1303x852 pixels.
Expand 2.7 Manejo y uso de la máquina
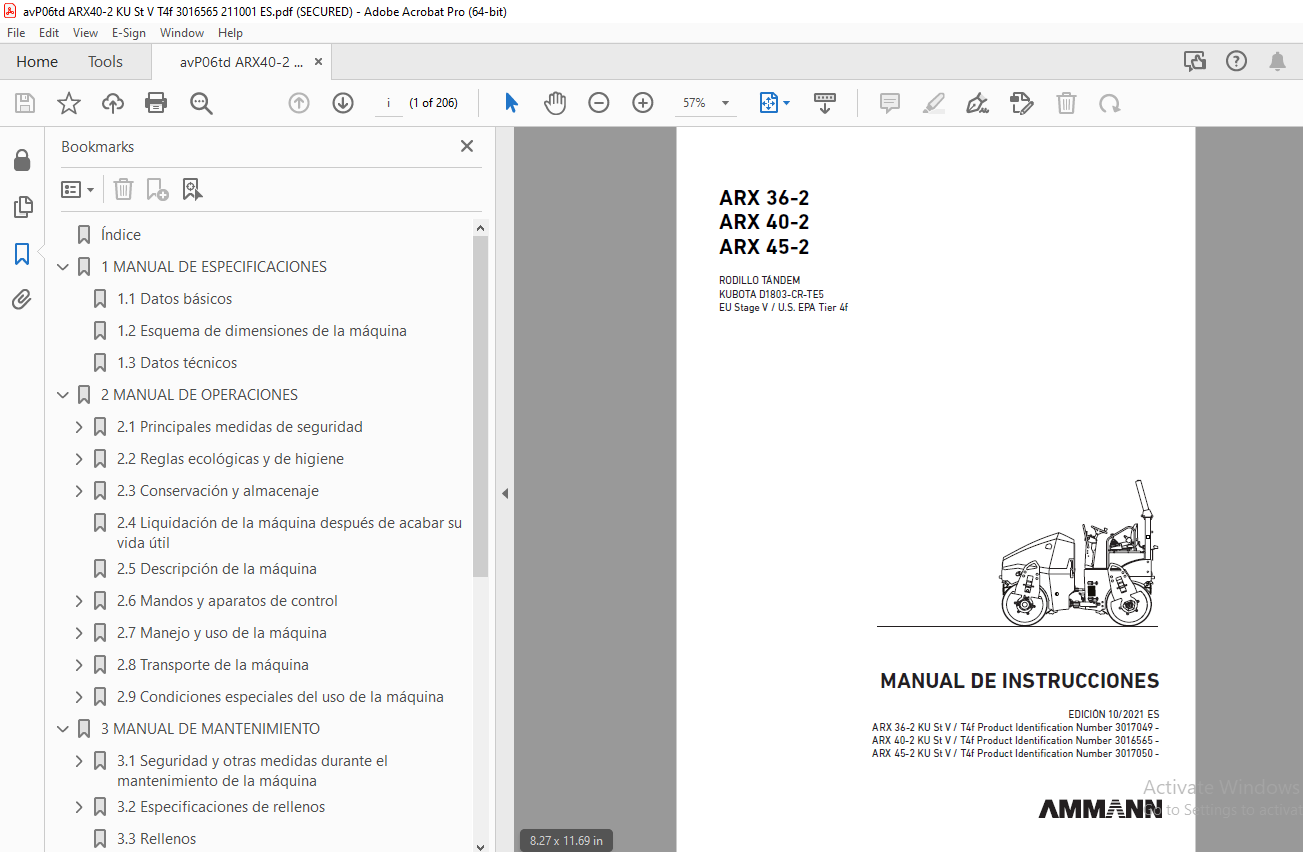[79, 633]
